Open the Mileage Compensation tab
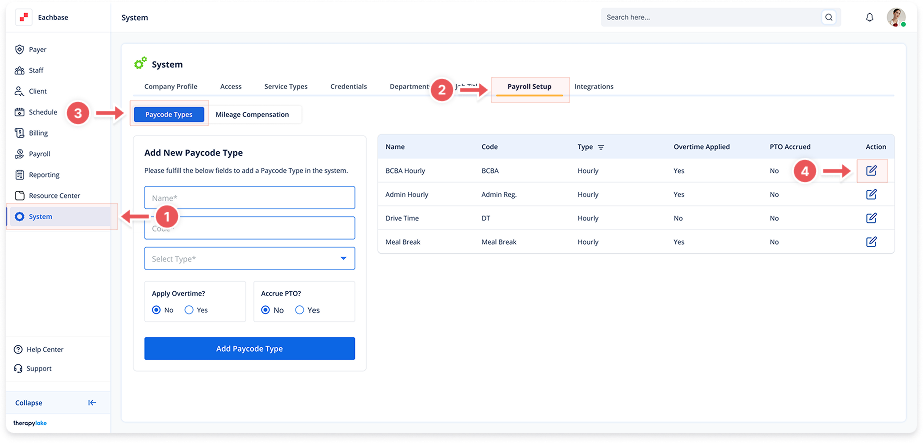 coord(252,115)
